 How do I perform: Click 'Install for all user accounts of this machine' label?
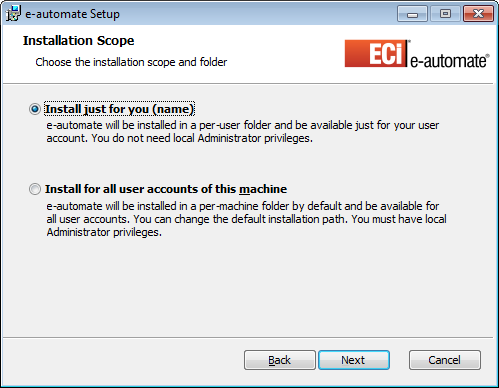pyautogui.click(x=166, y=189)
